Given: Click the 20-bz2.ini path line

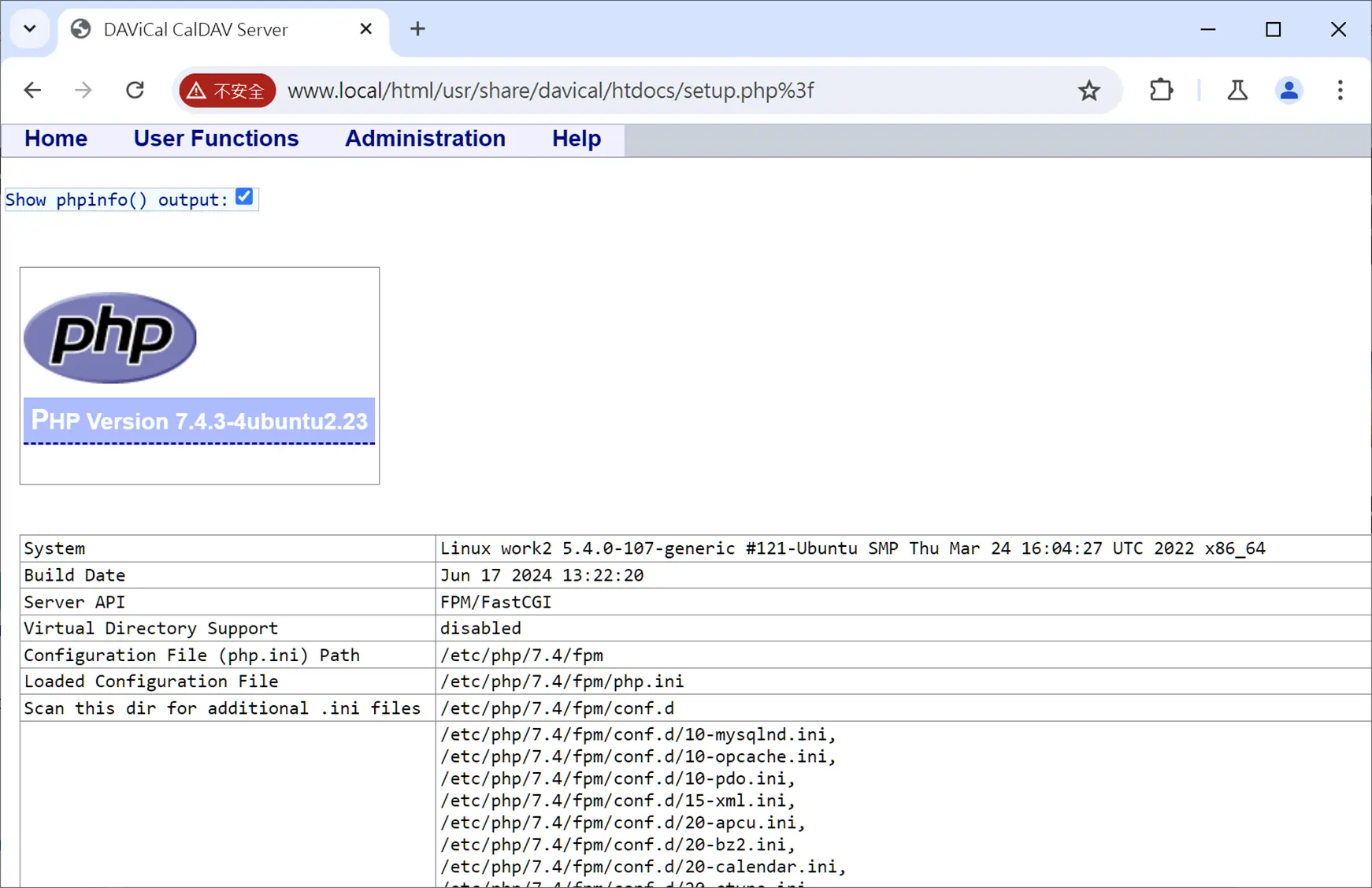Looking at the screenshot, I should (x=618, y=845).
